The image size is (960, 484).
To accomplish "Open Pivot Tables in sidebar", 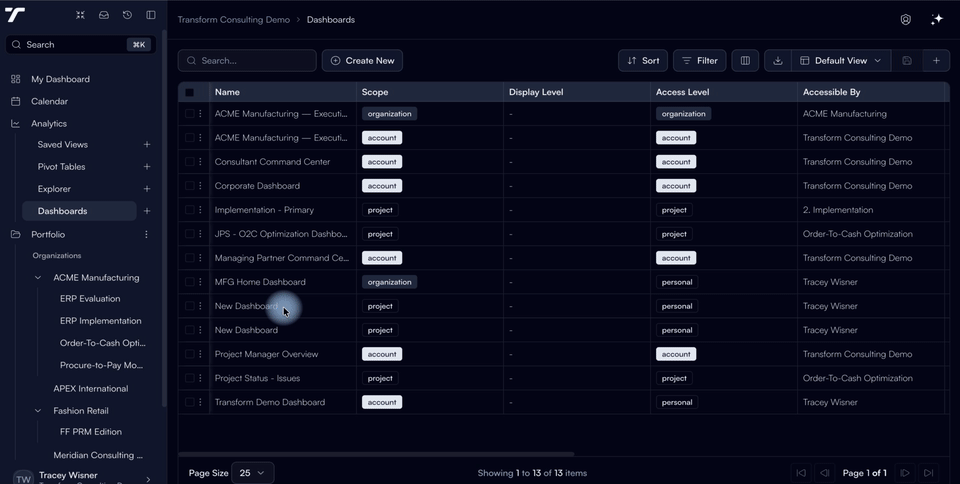I will click(x=61, y=166).
